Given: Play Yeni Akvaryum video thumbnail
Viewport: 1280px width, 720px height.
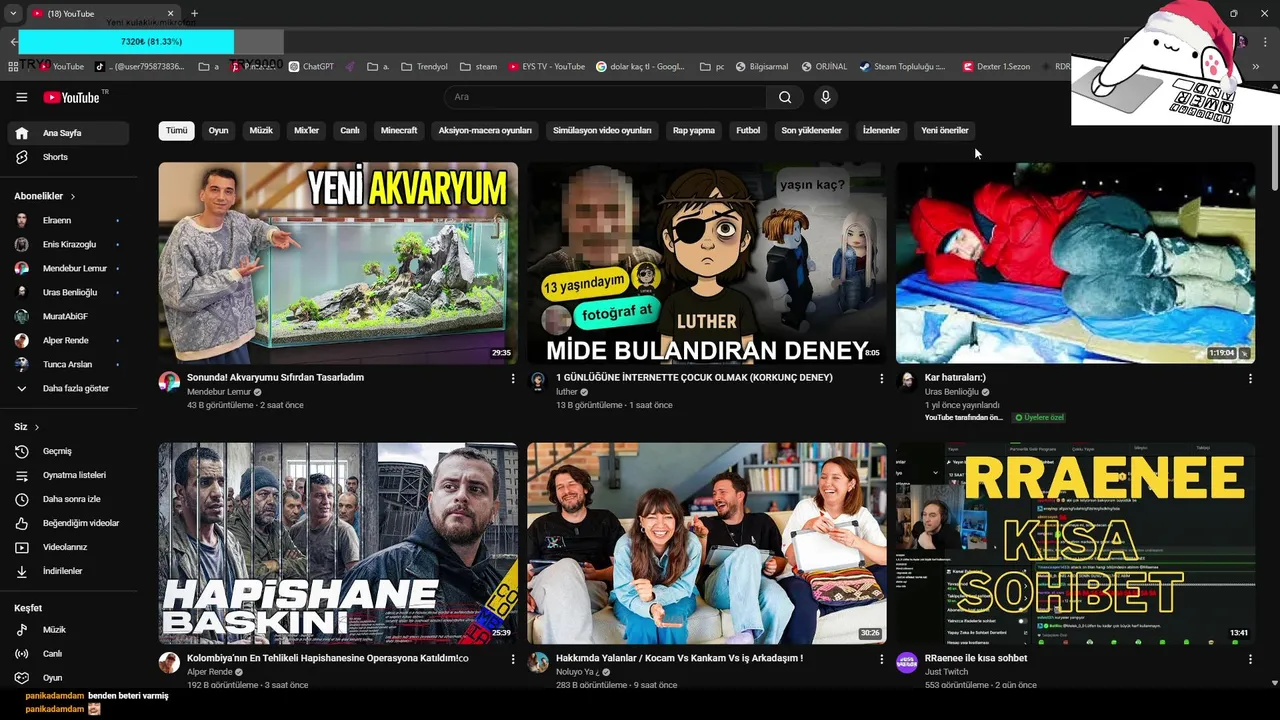Looking at the screenshot, I should (x=338, y=263).
